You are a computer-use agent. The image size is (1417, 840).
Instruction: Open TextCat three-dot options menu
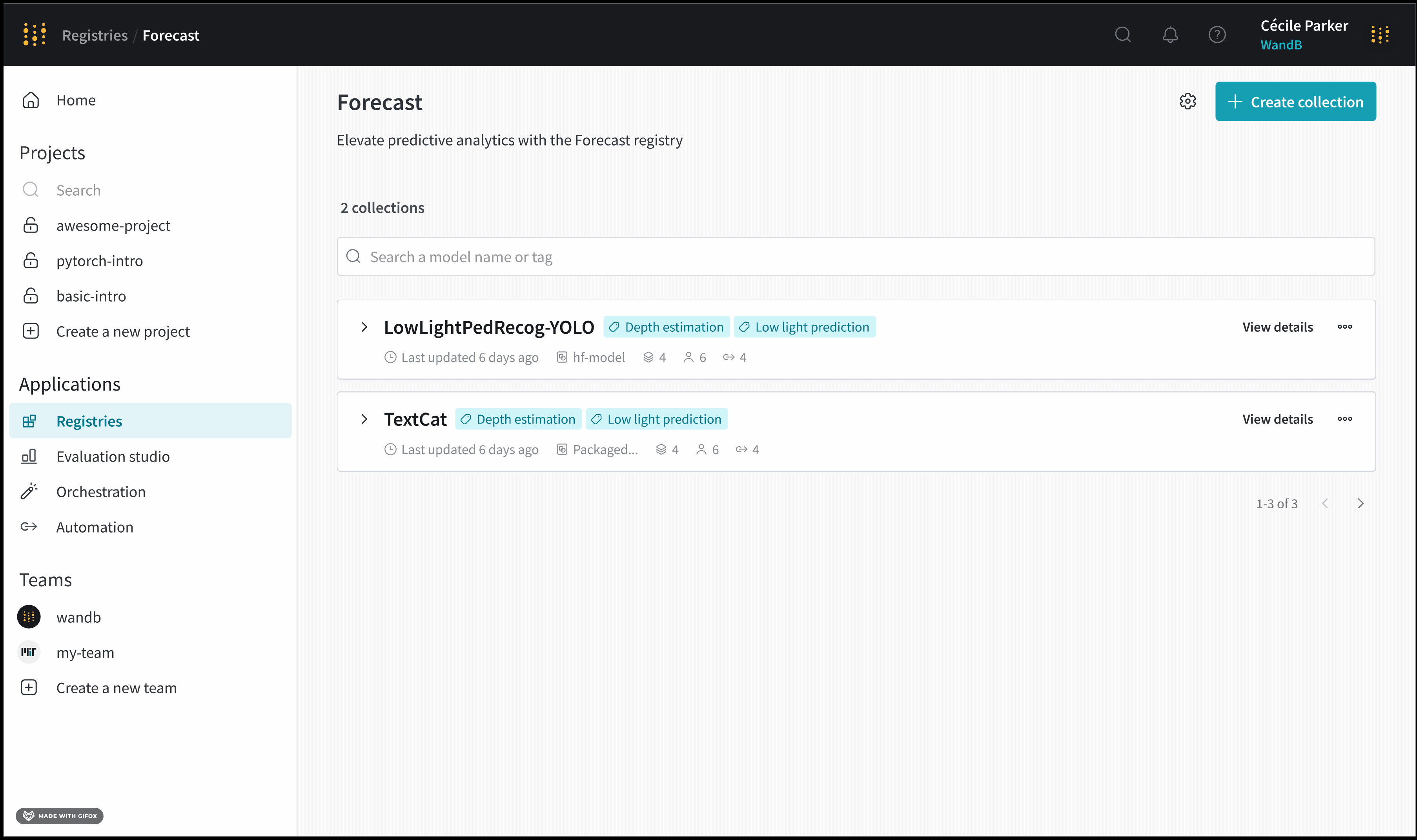[x=1344, y=419]
